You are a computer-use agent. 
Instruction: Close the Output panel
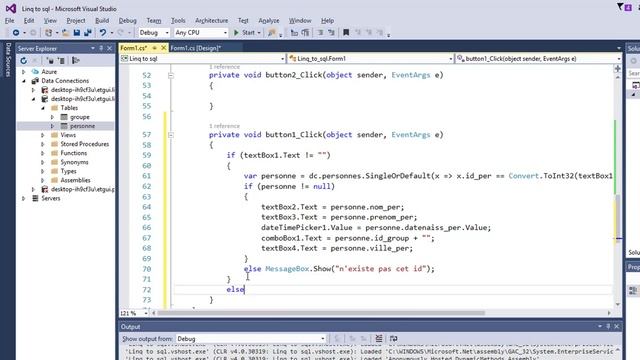click(617, 327)
